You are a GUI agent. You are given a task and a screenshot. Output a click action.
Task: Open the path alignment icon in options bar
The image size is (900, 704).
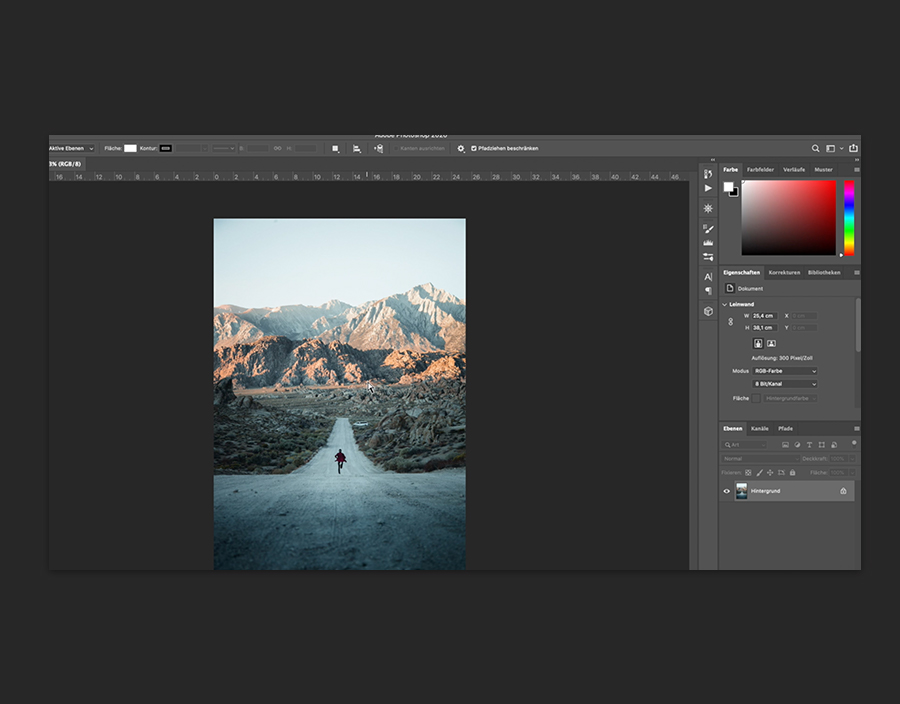[x=356, y=149]
